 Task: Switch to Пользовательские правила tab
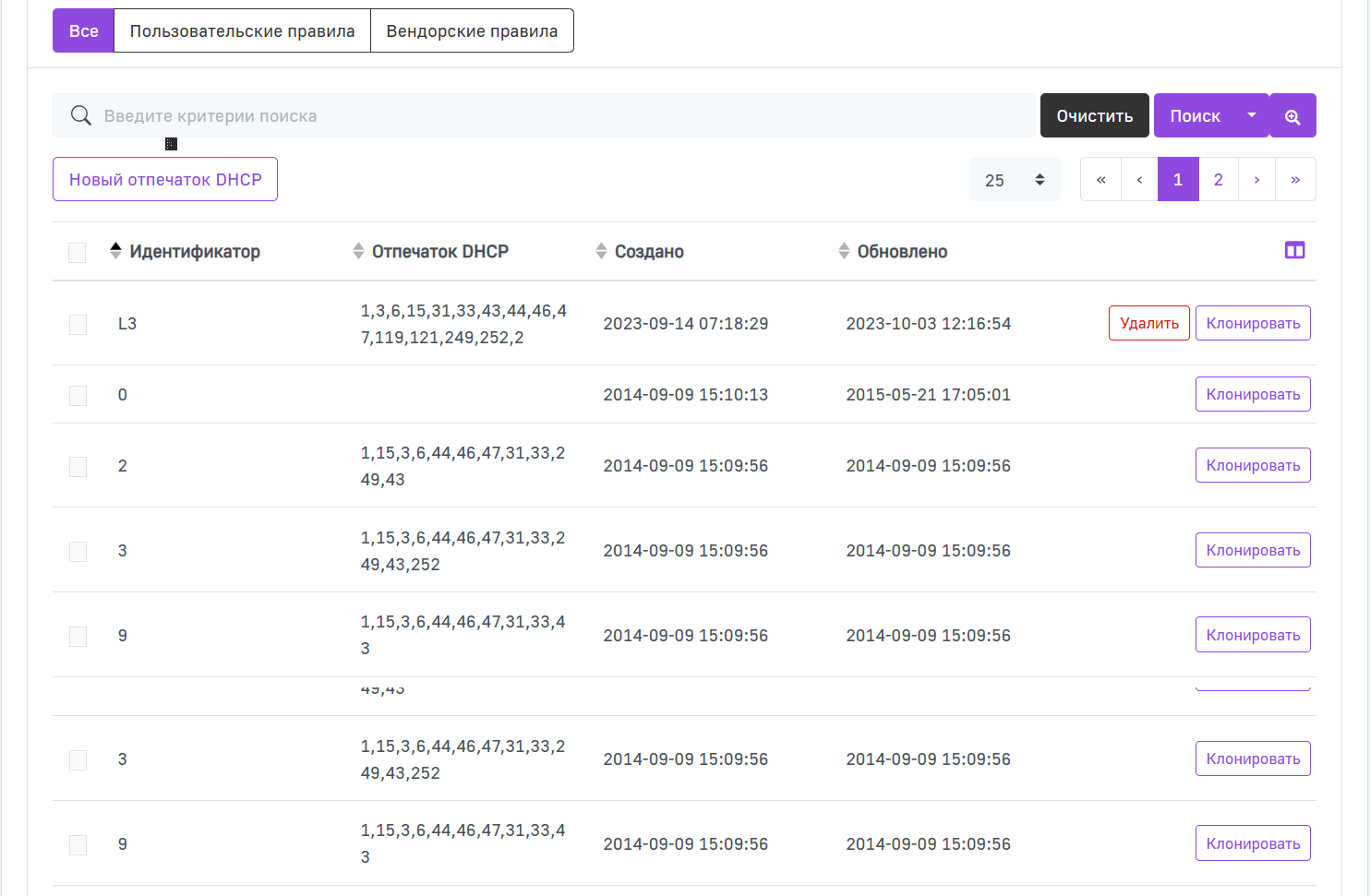point(242,31)
